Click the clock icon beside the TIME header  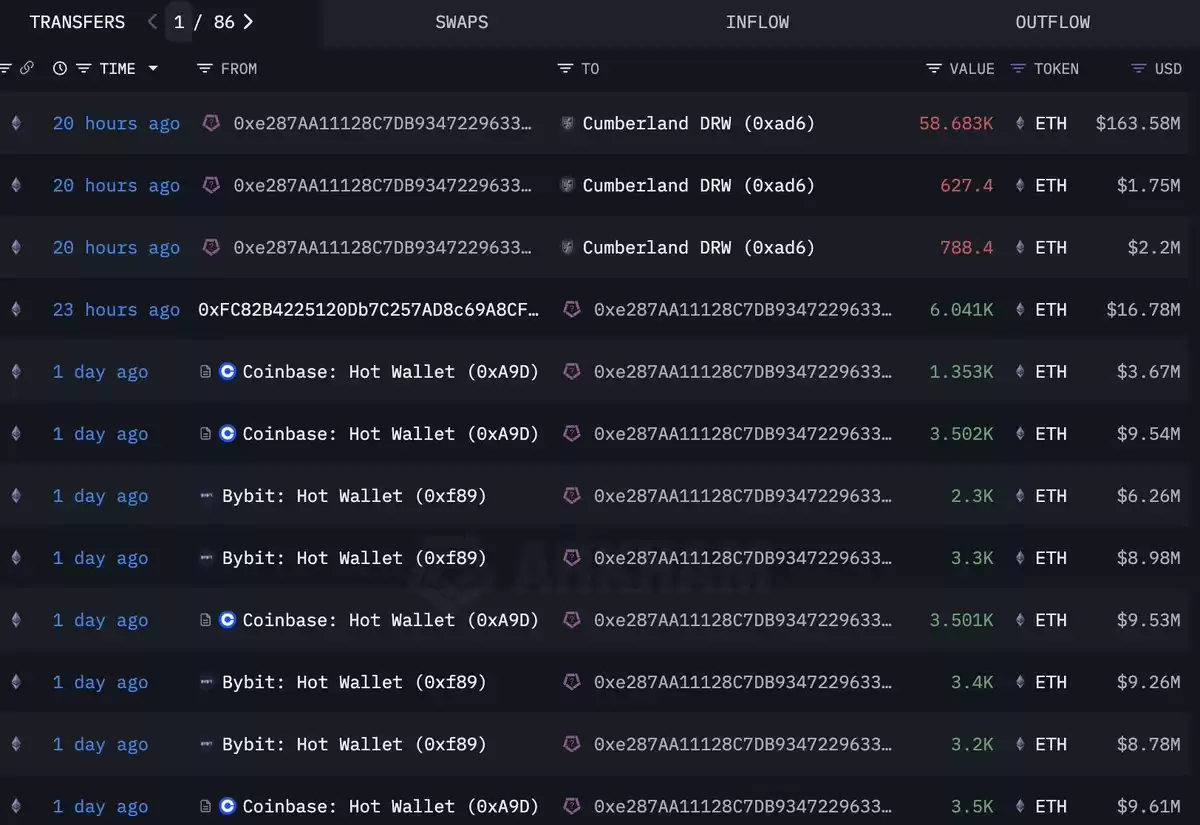tap(60, 68)
